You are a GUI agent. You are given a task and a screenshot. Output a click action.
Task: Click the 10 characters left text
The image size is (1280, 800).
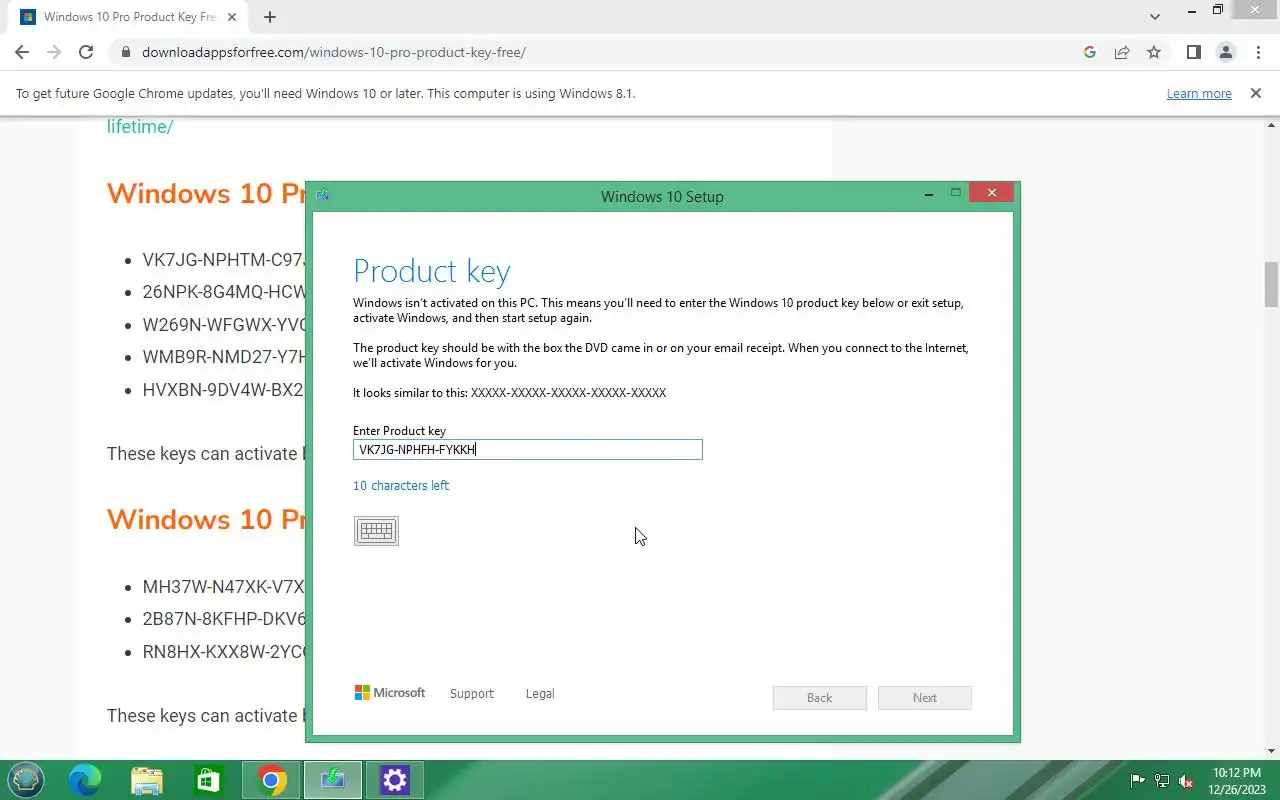coord(401,486)
